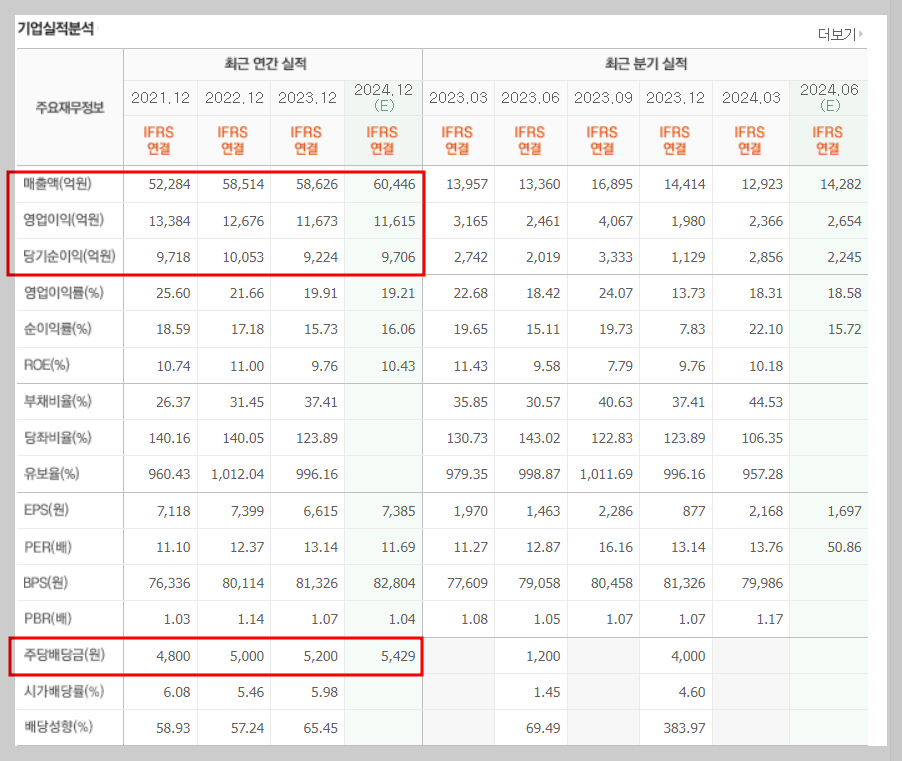Click the 2023.09 quarter column header
This screenshot has height=761, width=902.
coord(603,98)
